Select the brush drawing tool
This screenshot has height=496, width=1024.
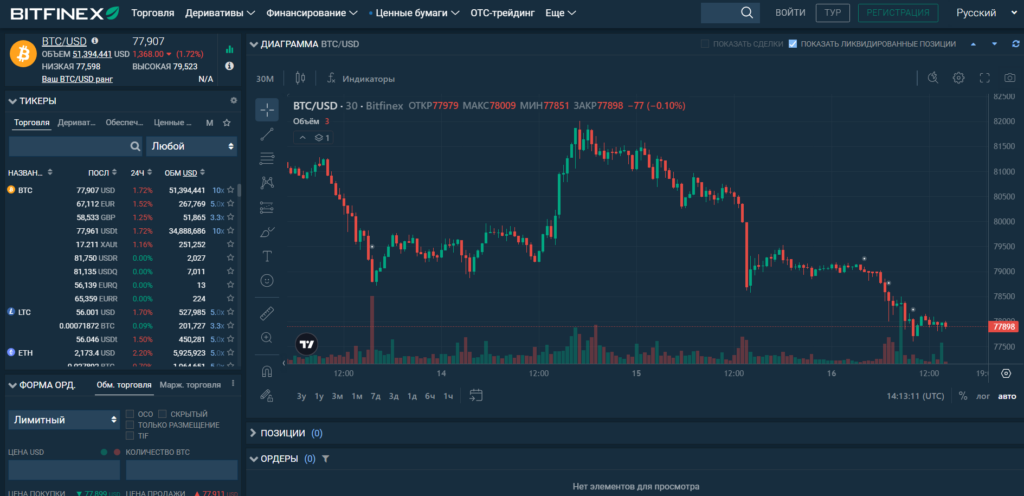coord(266,232)
